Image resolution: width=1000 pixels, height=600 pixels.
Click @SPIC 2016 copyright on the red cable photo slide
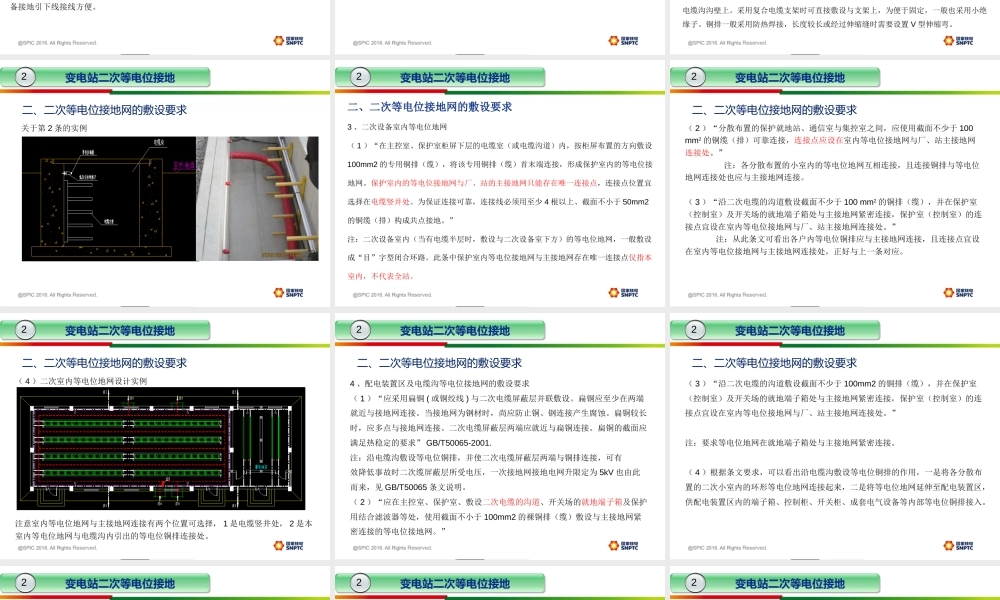[x=57, y=295]
